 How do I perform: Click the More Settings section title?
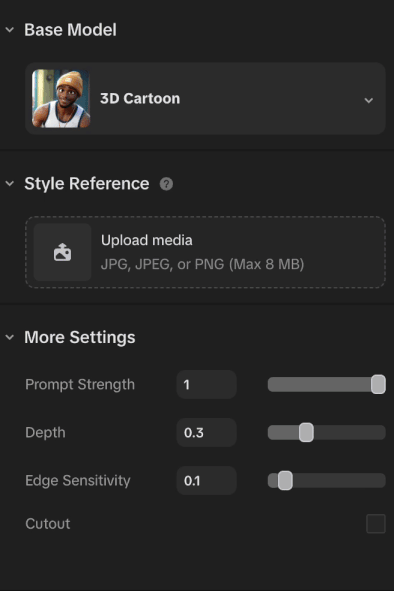pos(80,337)
